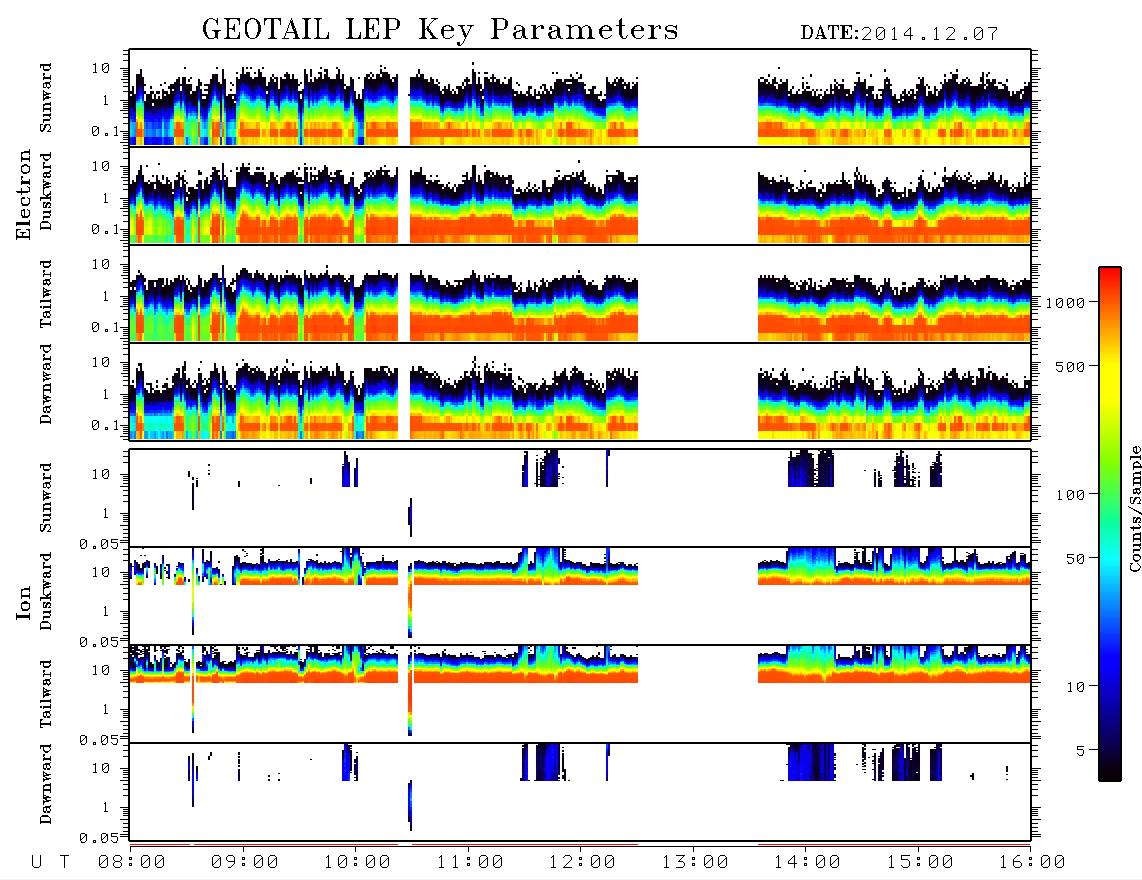The image size is (1142, 880).
Task: Click the '100' colorbar tick label
Action: [x=1070, y=495]
